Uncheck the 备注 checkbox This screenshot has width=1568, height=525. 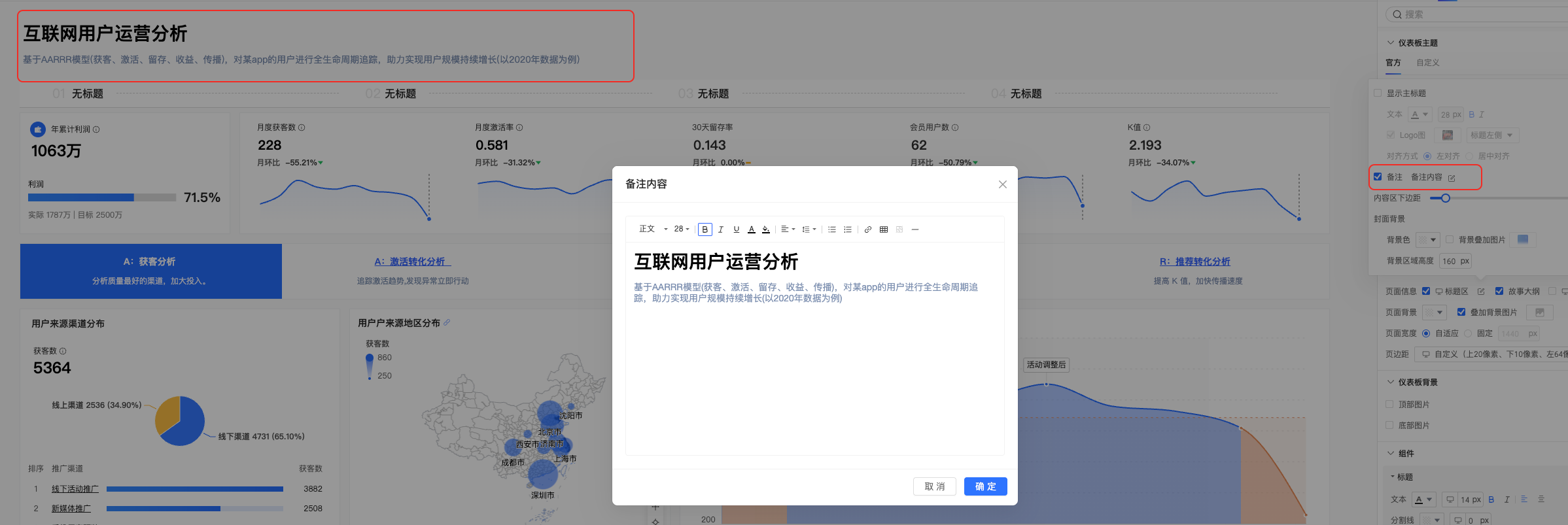click(x=1378, y=177)
